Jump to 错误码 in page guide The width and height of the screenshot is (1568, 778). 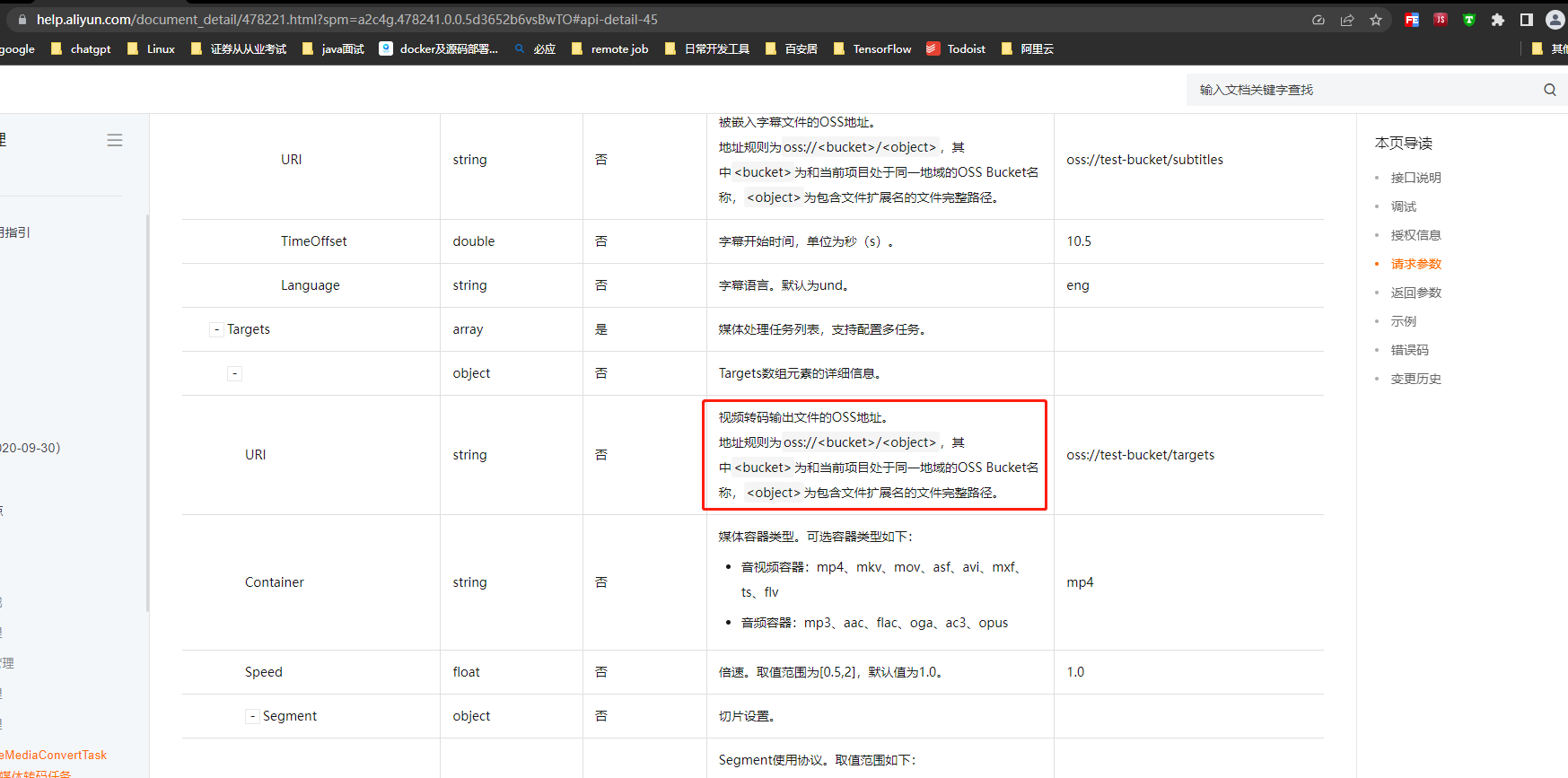1409,350
